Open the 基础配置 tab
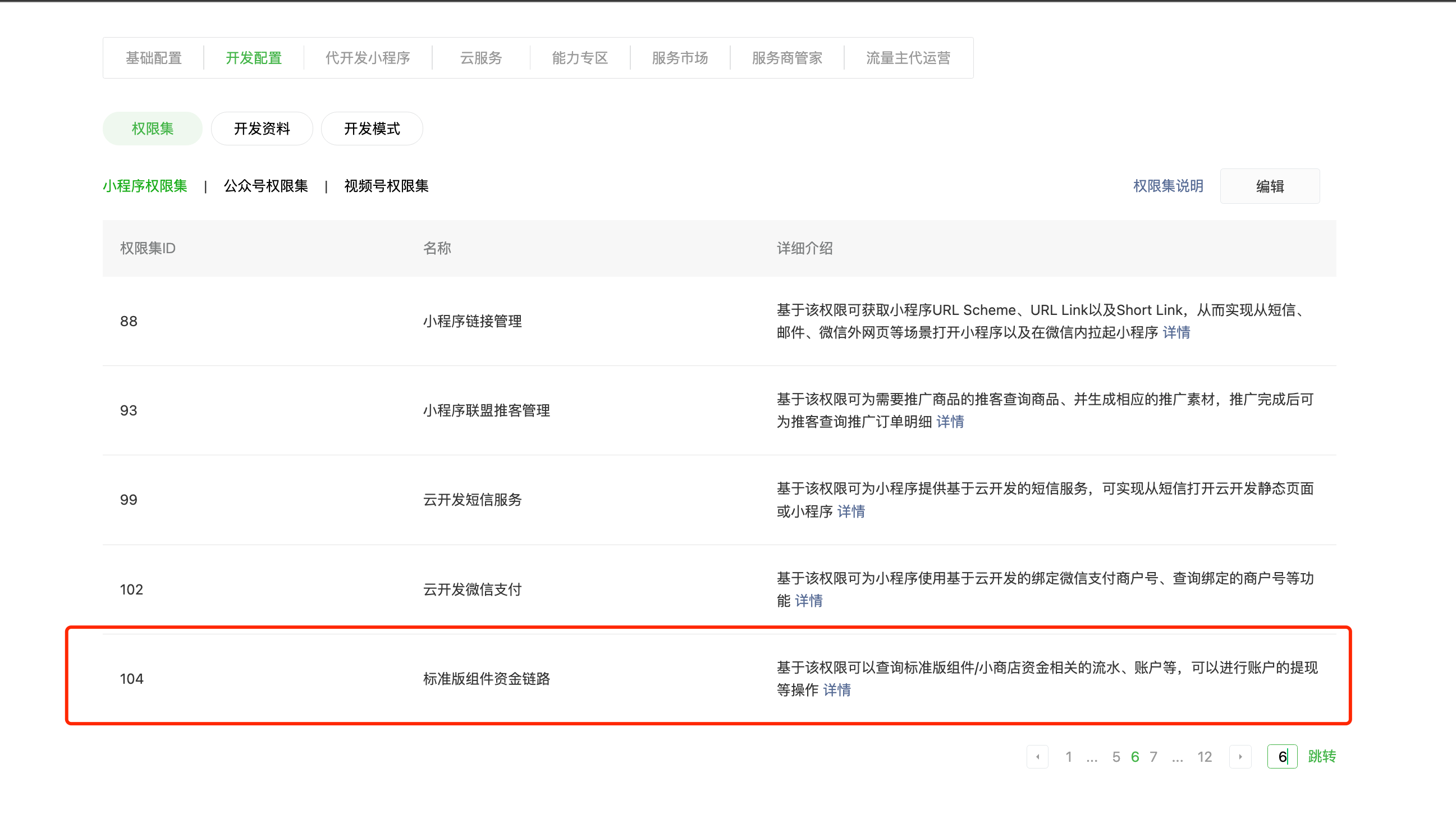Viewport: 1456px width, 814px height. [x=153, y=58]
